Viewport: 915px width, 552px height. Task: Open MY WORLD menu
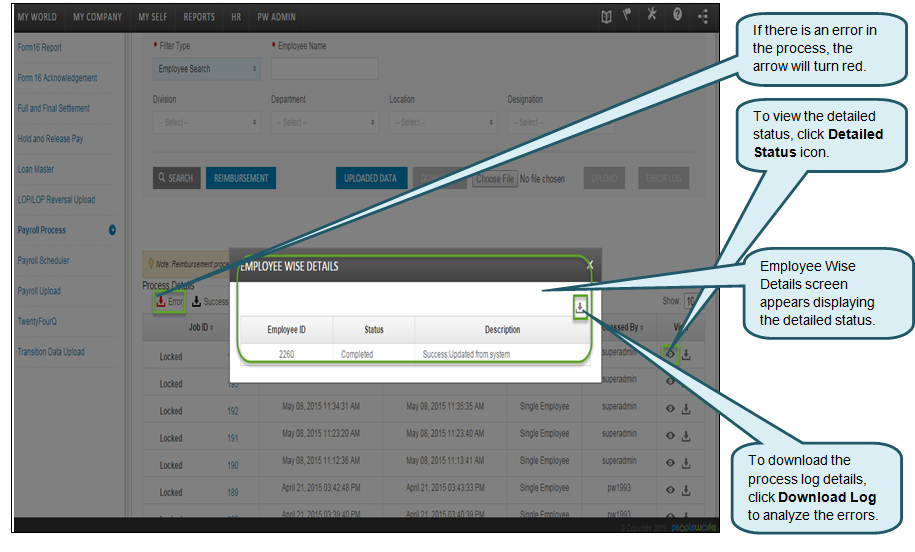tap(37, 17)
